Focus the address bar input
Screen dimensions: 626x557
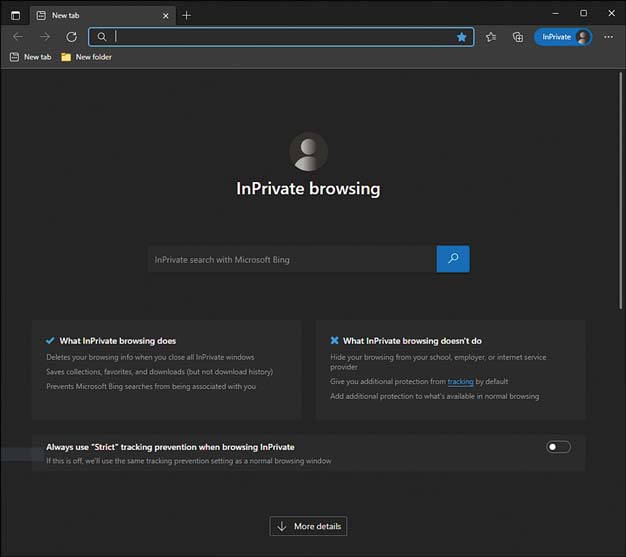281,37
